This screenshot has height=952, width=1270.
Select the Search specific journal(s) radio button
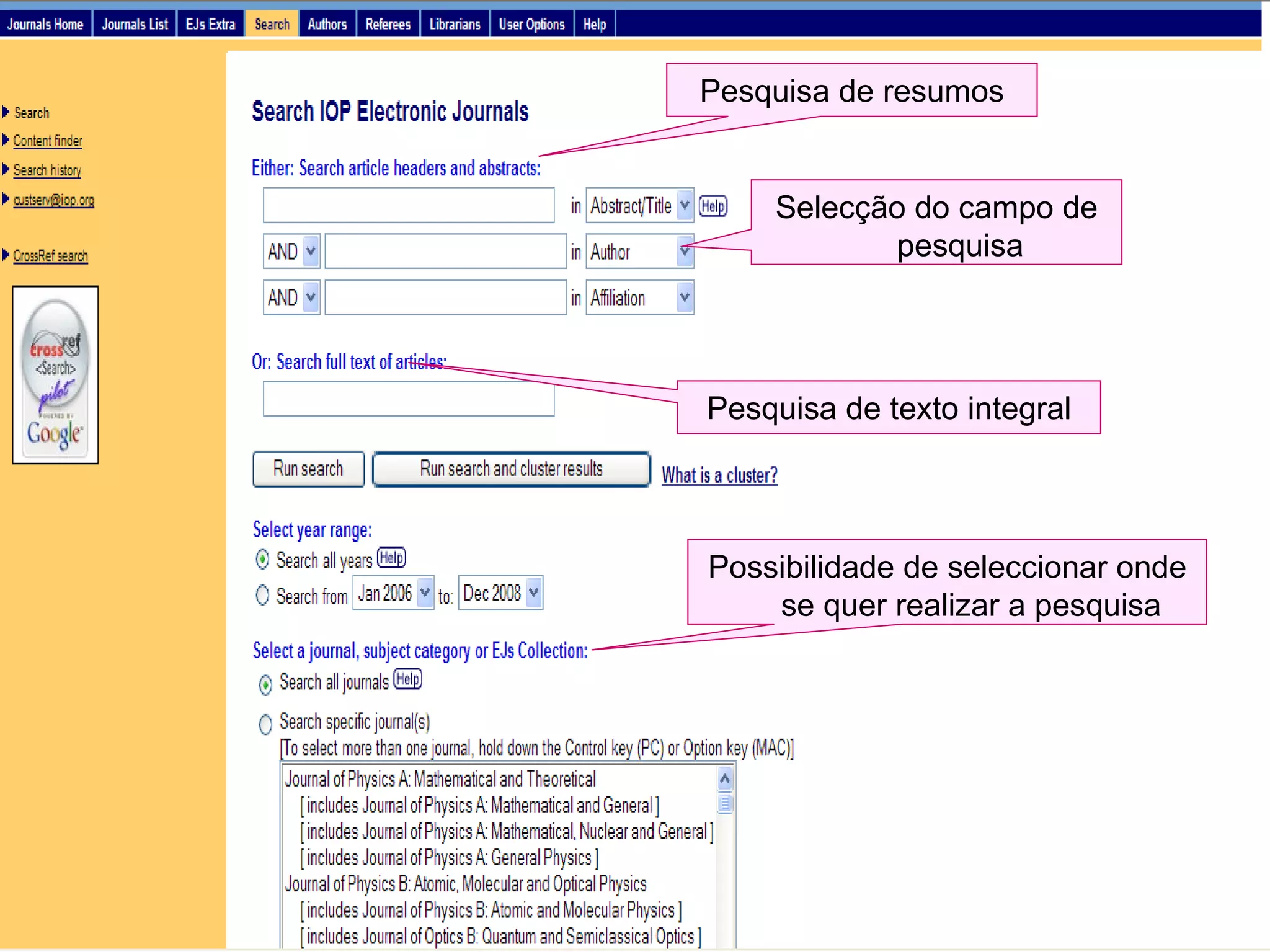[x=265, y=724]
